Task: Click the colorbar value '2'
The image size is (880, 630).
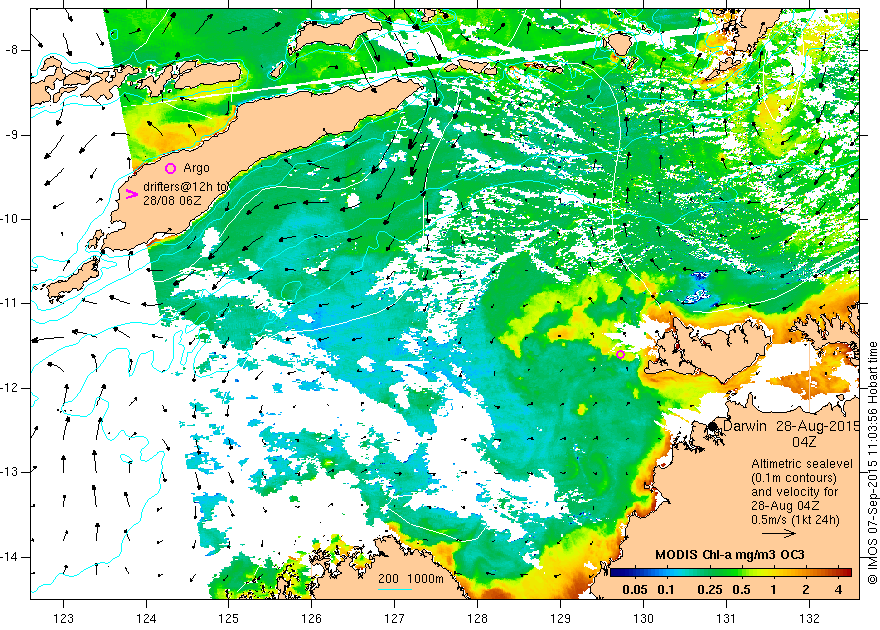Action: coord(806,590)
